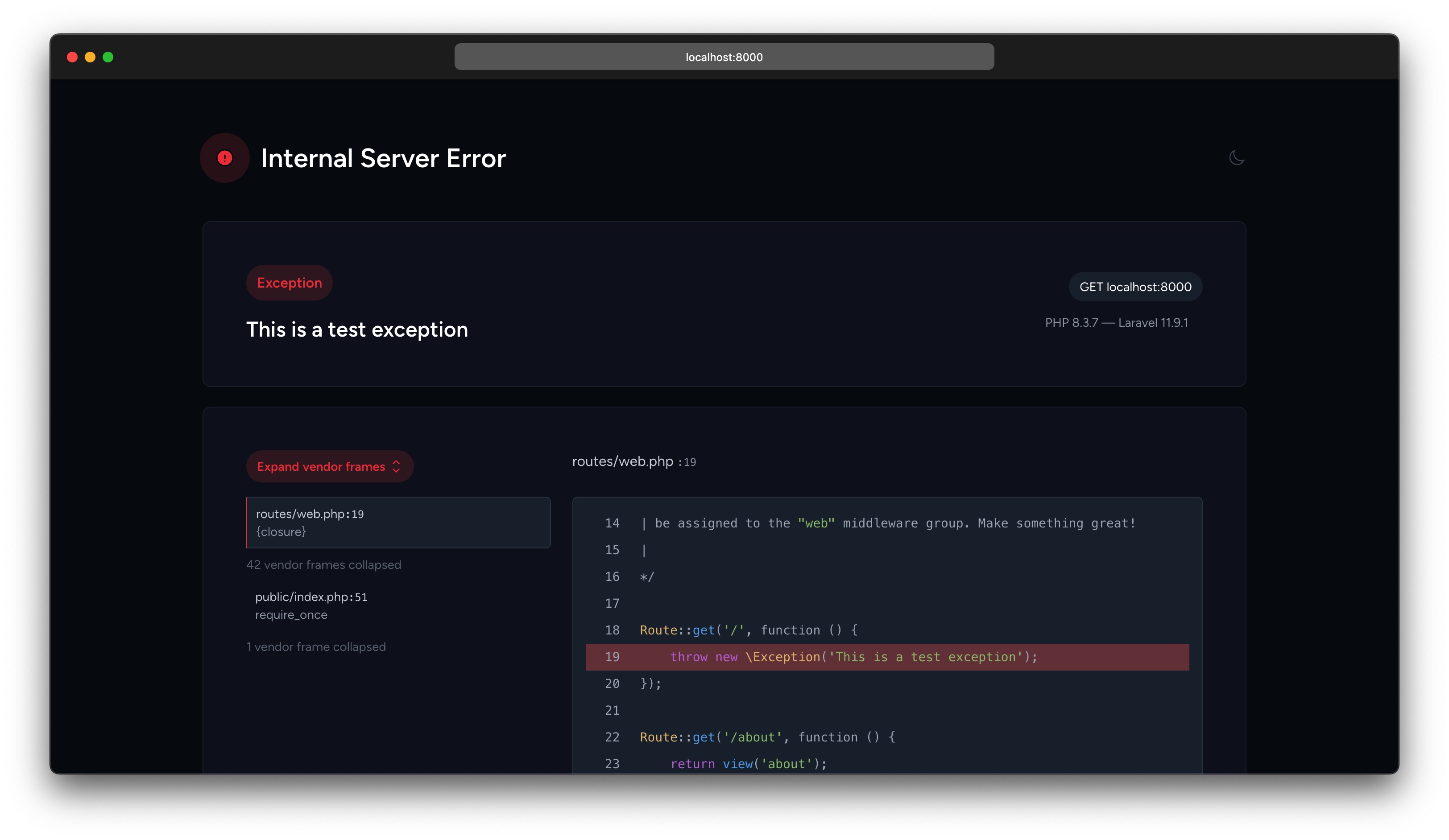Click the red close window button
Viewport: 1449px width, 840px height.
coord(72,57)
